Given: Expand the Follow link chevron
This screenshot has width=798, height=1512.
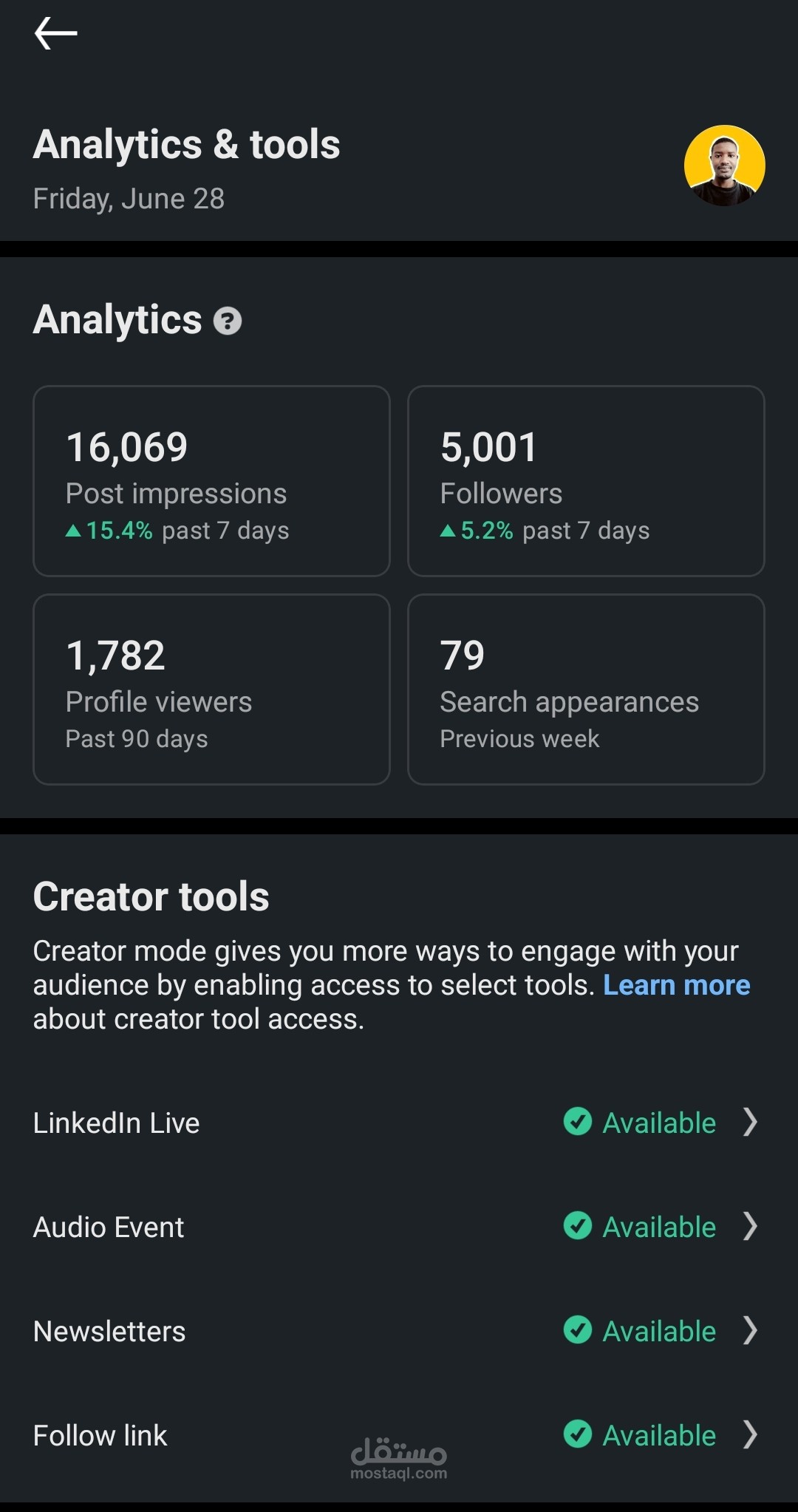Looking at the screenshot, I should (x=750, y=1434).
